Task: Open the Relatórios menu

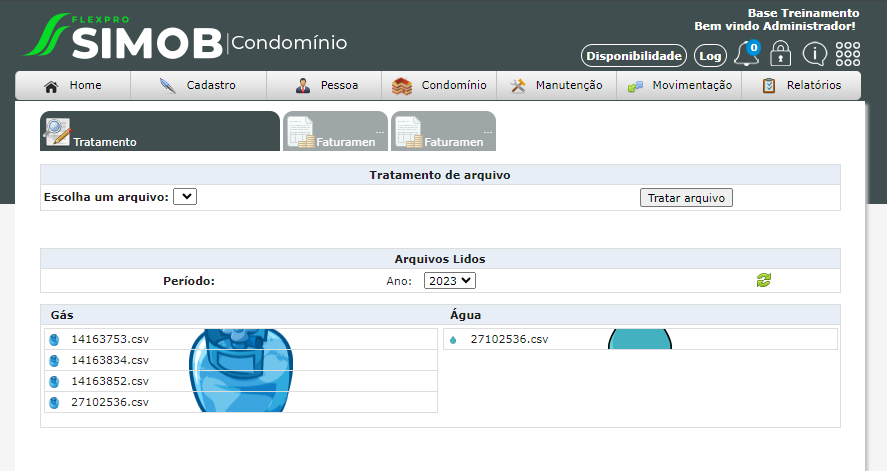Action: tap(800, 86)
